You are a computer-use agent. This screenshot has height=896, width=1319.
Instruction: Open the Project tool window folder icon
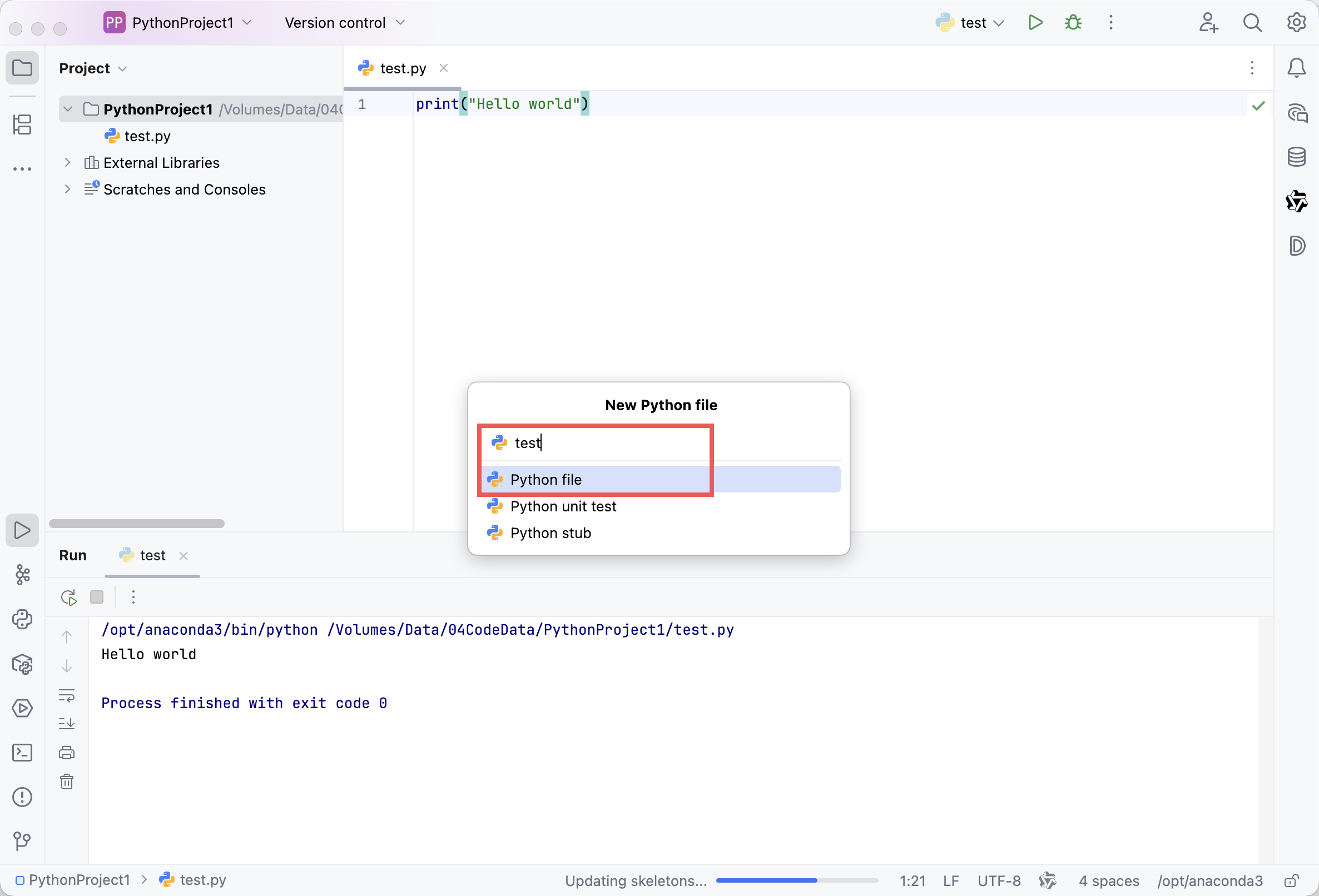22,68
